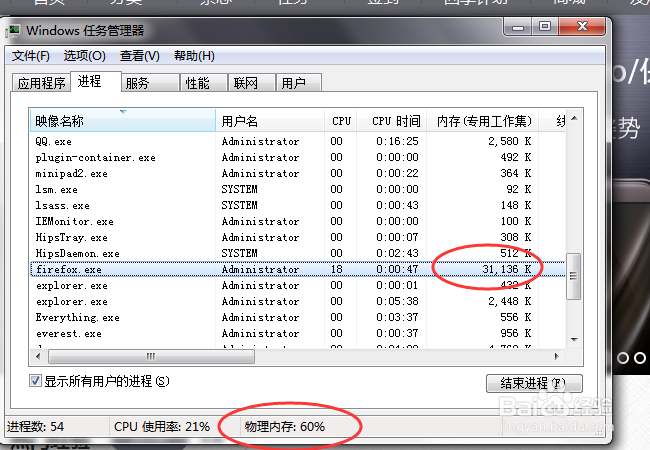Click the vertical scrollbar thumb
650x450 pixels.
click(x=574, y=276)
